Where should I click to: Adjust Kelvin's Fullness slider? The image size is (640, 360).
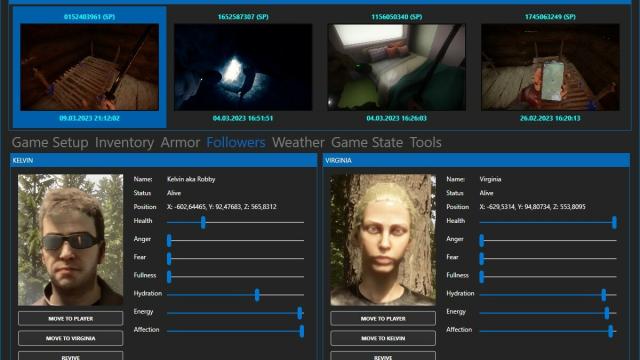(236, 277)
